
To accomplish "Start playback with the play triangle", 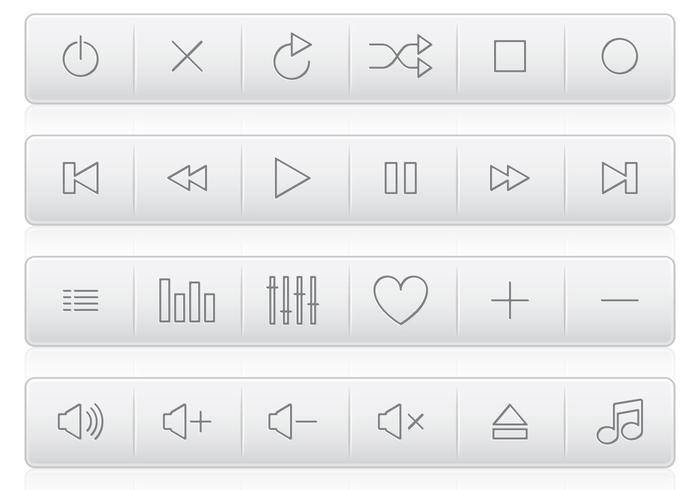I will coord(292,178).
